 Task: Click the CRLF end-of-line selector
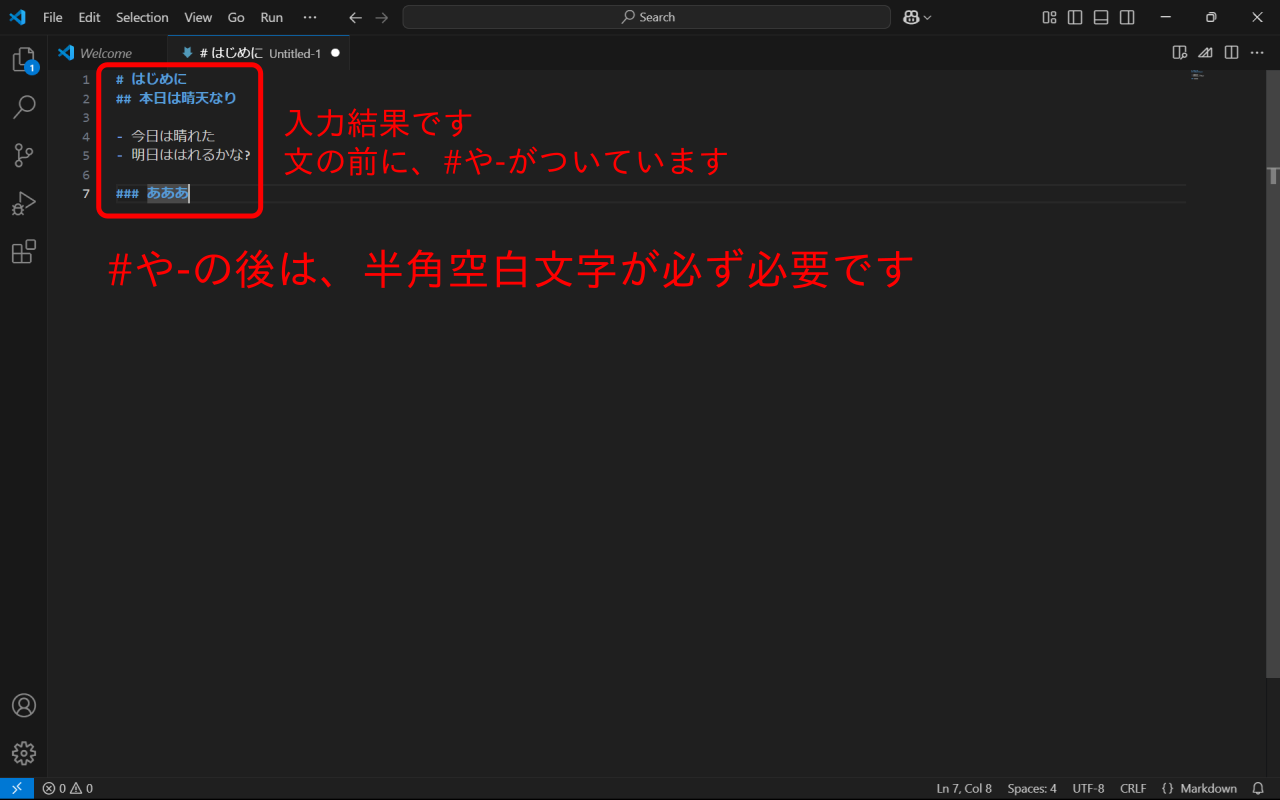coord(1133,788)
